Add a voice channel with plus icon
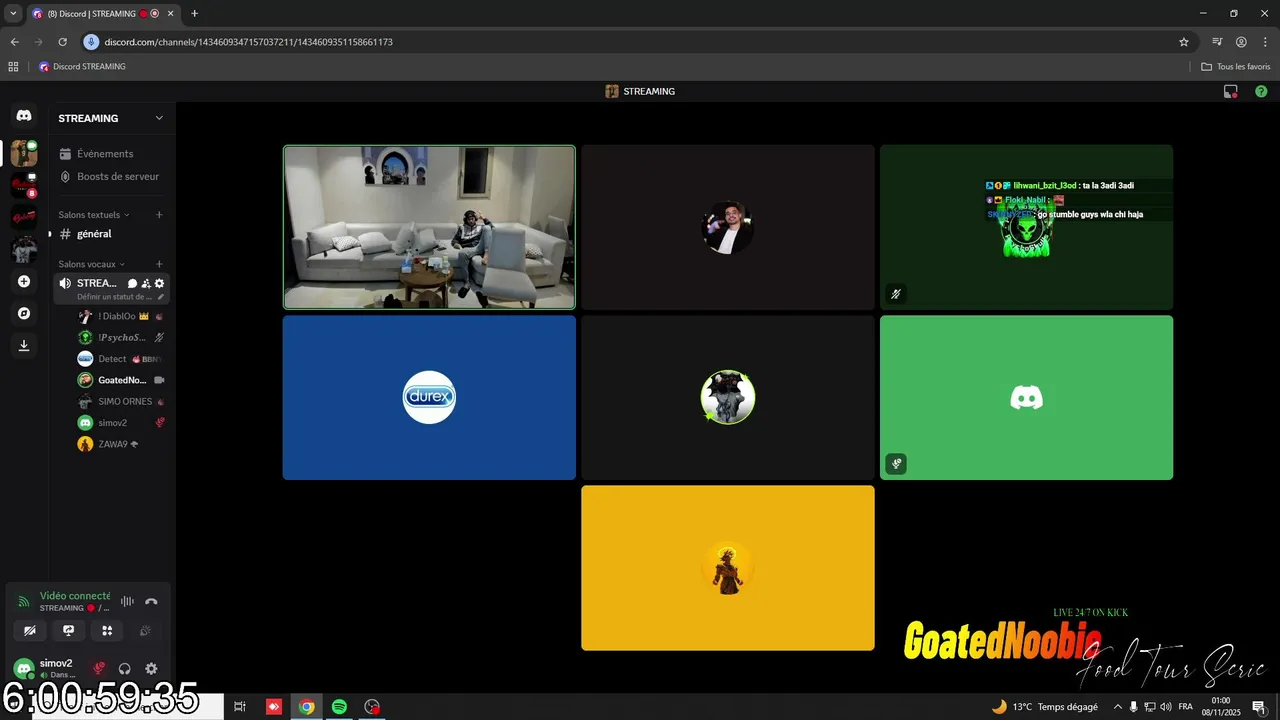The height and width of the screenshot is (720, 1280). click(x=159, y=264)
